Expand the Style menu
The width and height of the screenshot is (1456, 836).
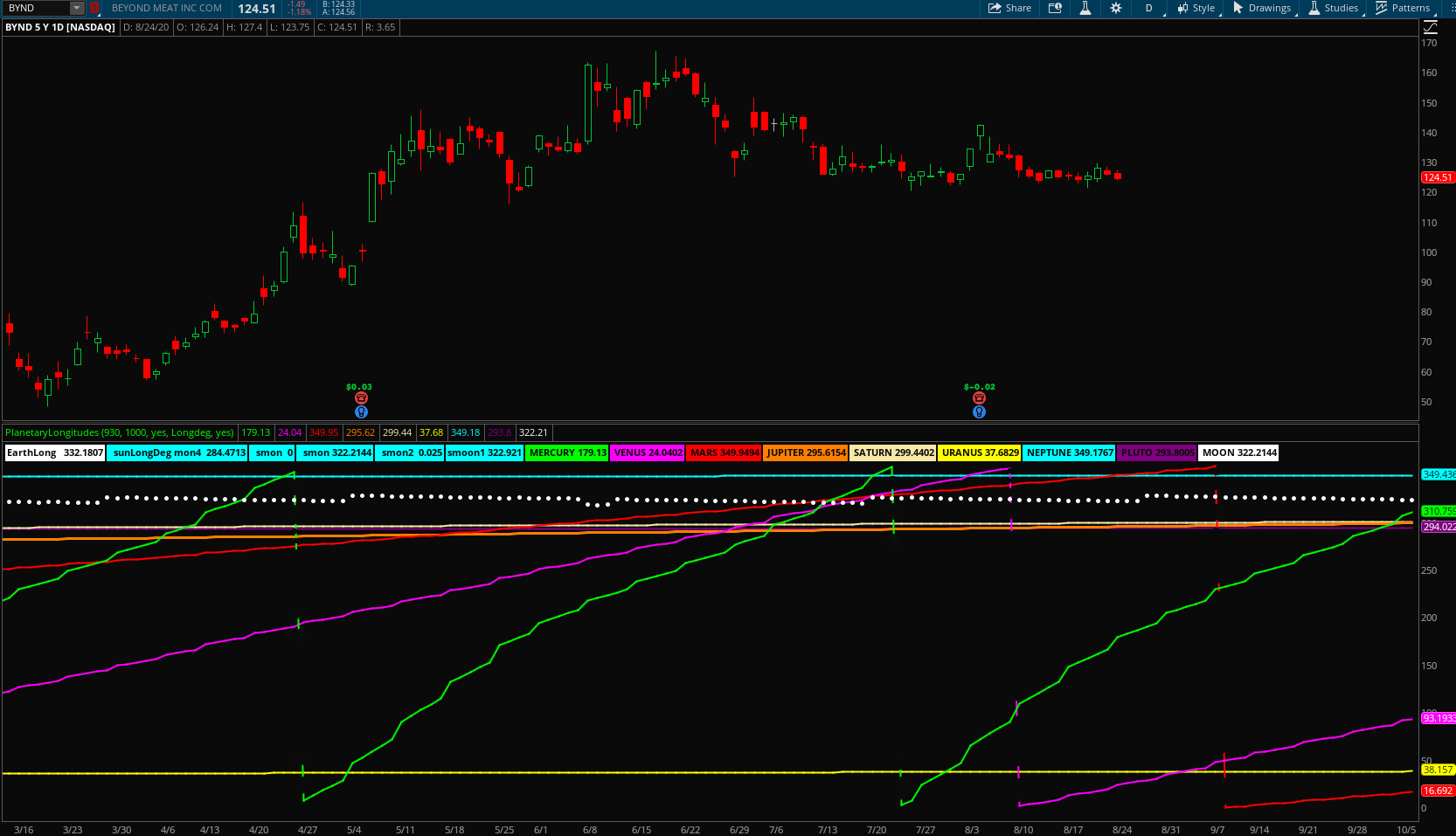(1196, 8)
